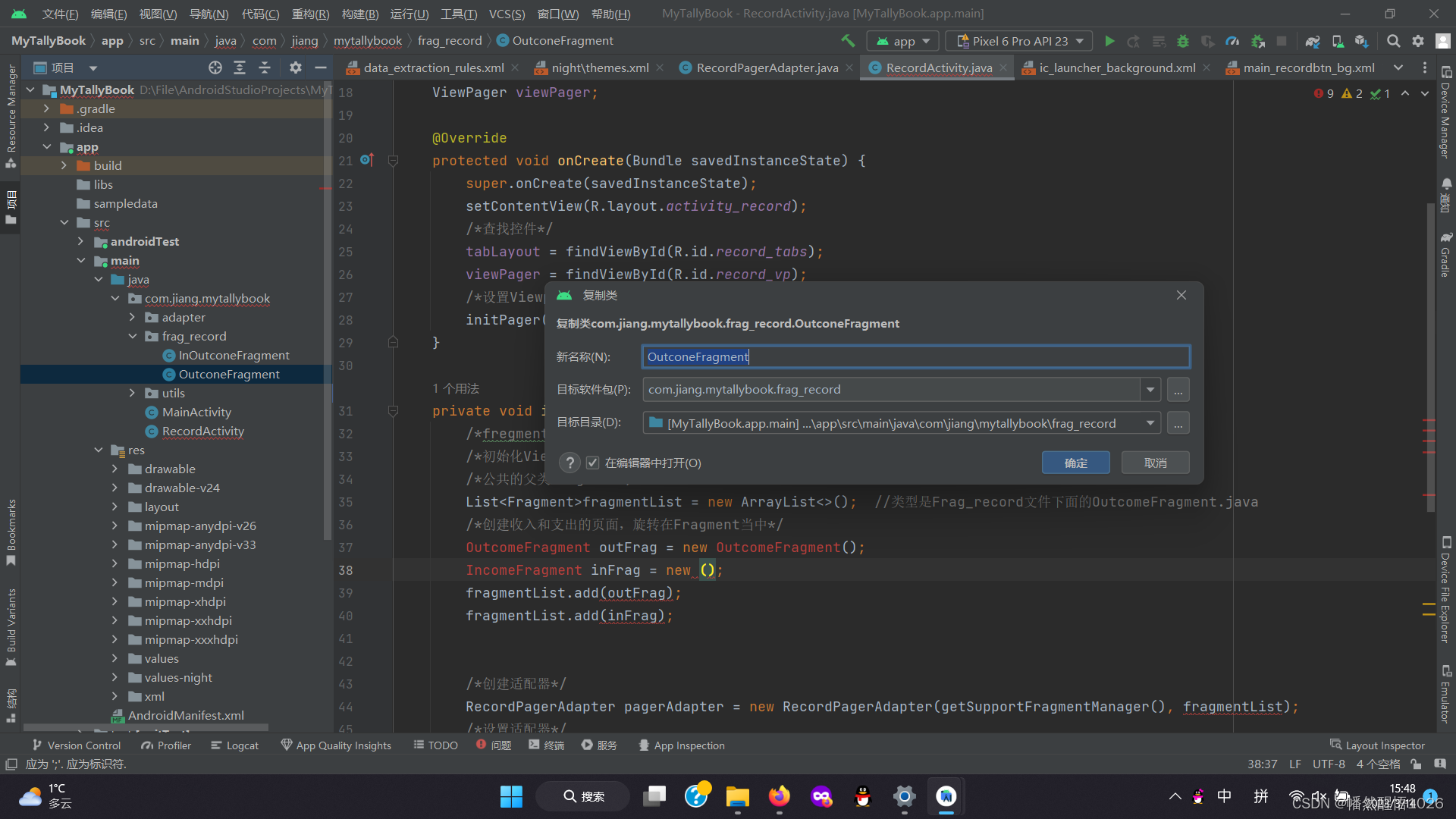This screenshot has height=819, width=1456.
Task: Click the help question mark in dialog
Action: point(570,463)
